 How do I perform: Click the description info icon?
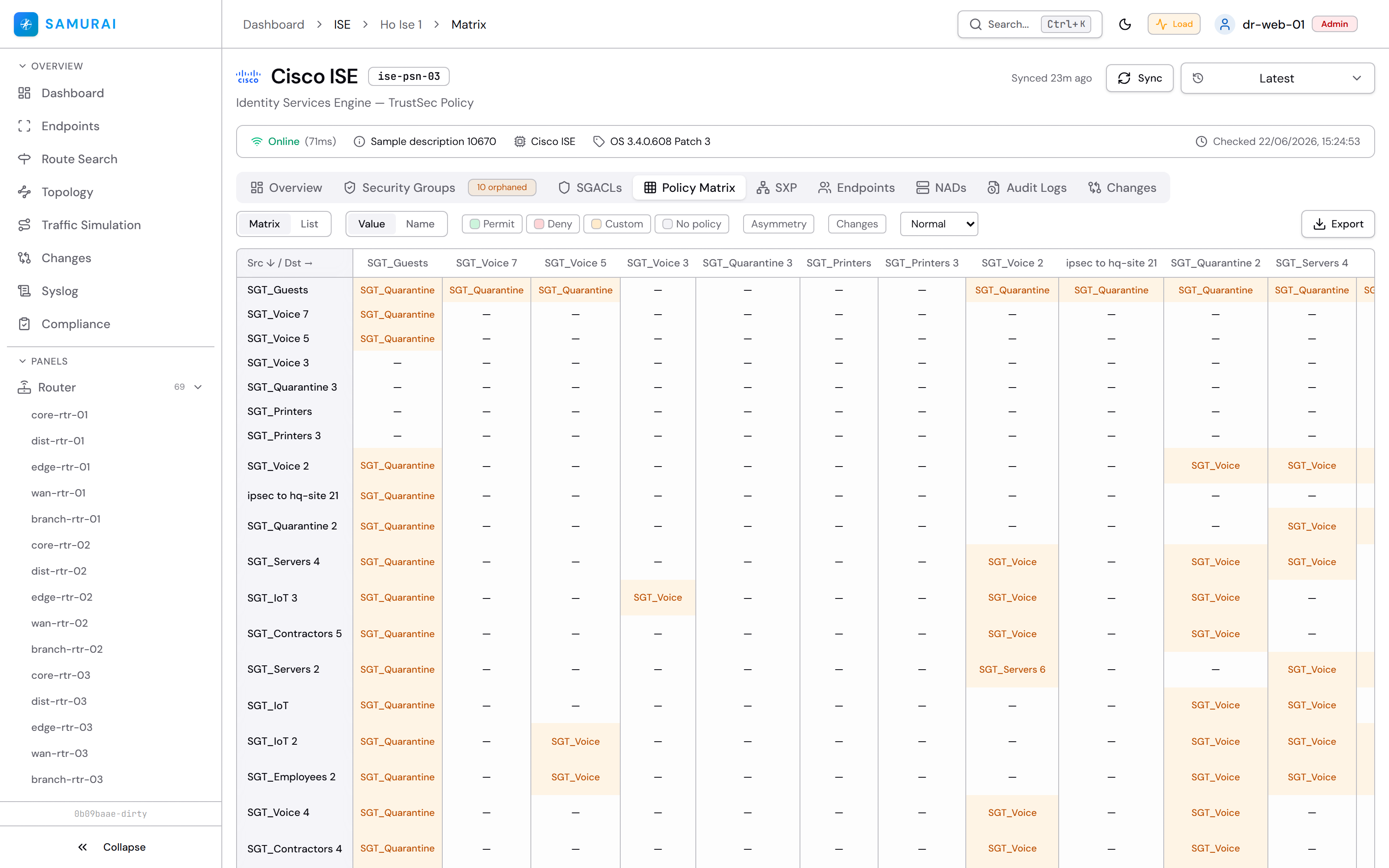click(359, 141)
